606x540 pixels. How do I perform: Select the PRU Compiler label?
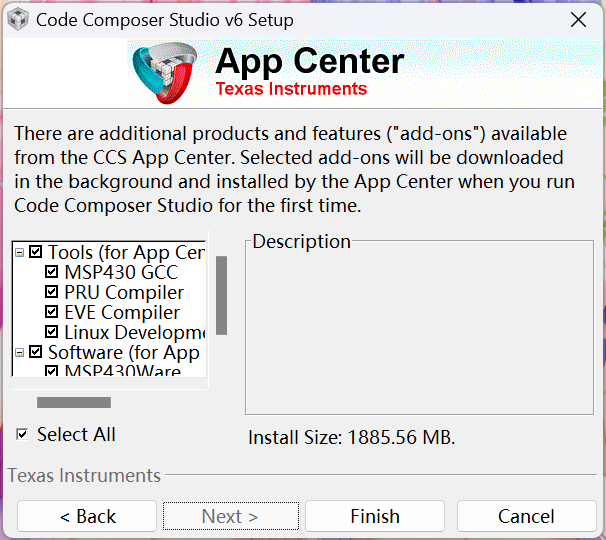pos(124,292)
